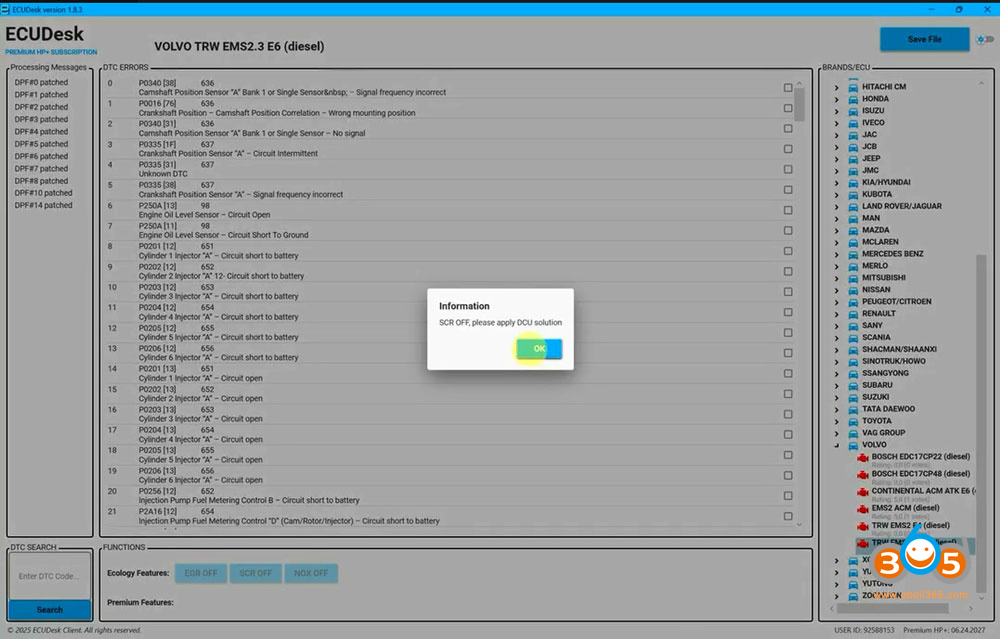The width and height of the screenshot is (1000, 639).
Task: Select the BOSCH EDC17CP48 engine icon
Action: tap(862, 474)
